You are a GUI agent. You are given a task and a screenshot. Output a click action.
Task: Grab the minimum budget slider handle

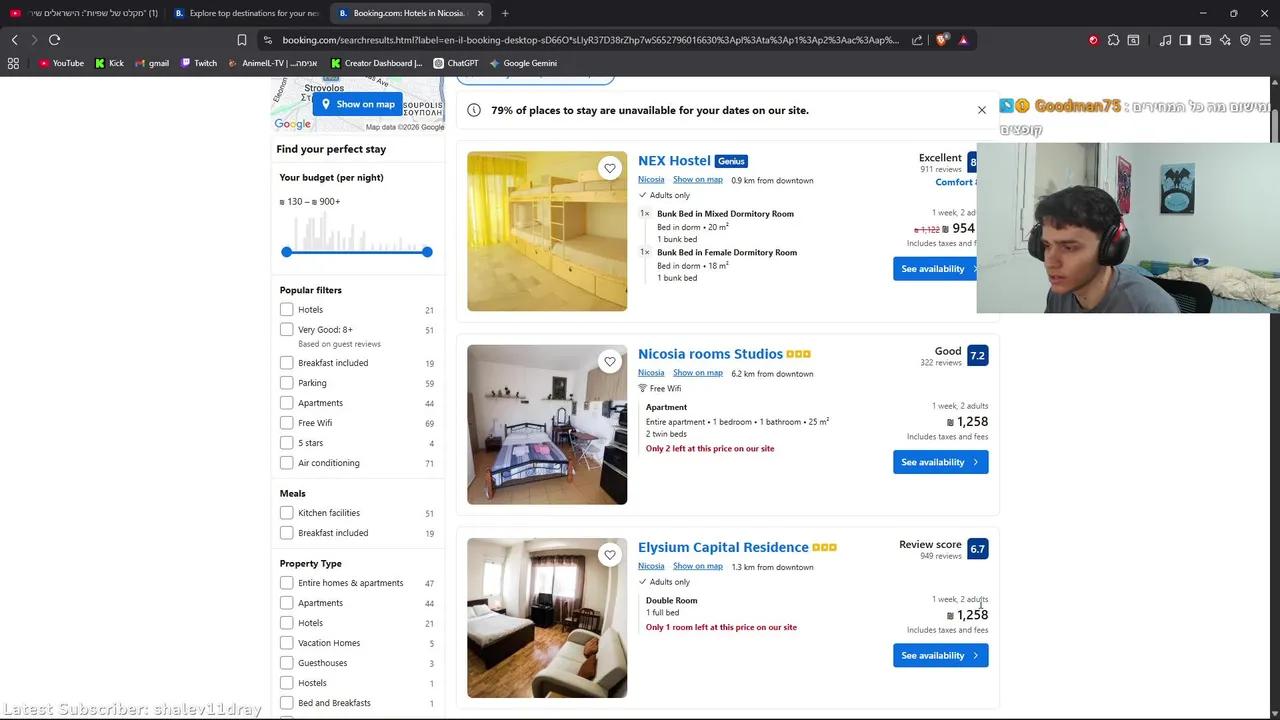(x=287, y=252)
